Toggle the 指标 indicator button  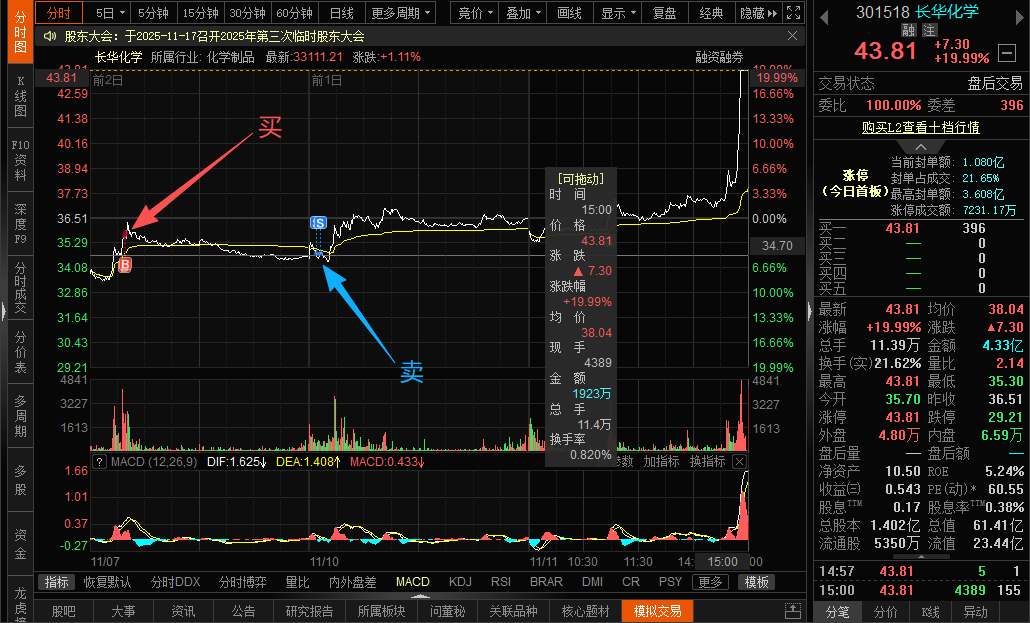(56, 582)
